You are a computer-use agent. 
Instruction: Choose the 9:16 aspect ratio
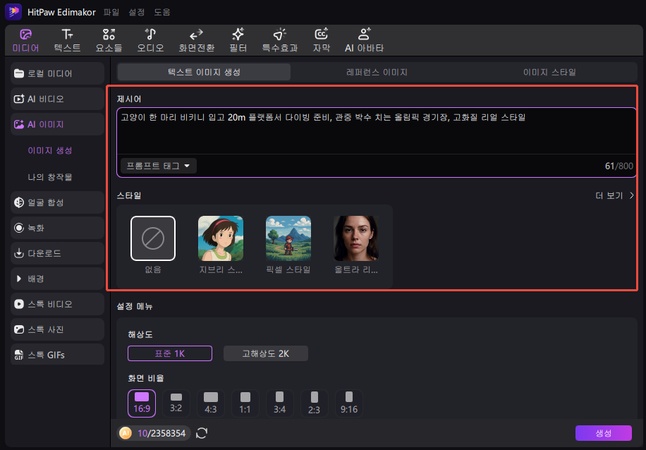click(349, 403)
